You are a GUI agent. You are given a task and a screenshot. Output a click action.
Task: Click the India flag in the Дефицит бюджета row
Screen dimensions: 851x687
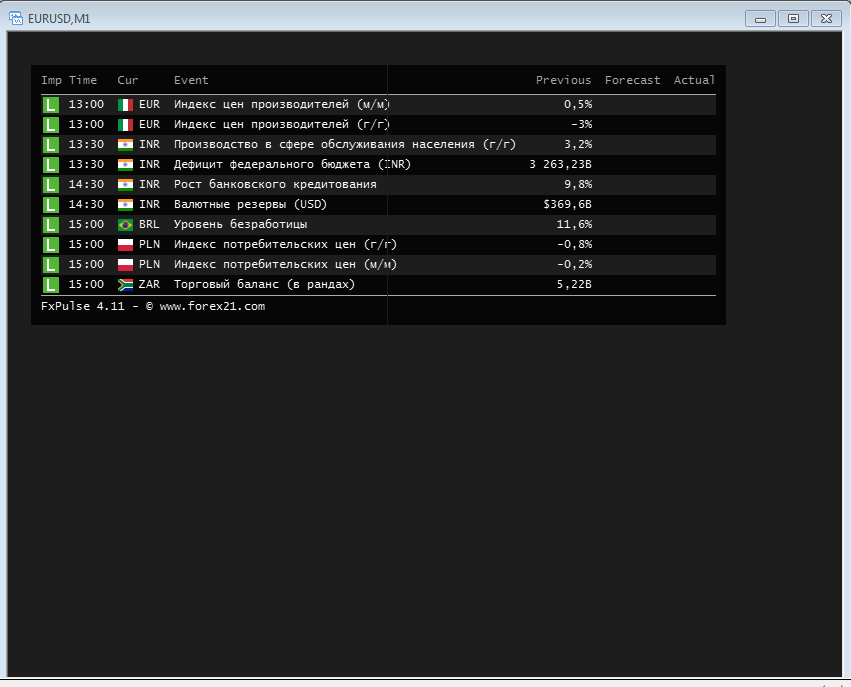click(125, 165)
